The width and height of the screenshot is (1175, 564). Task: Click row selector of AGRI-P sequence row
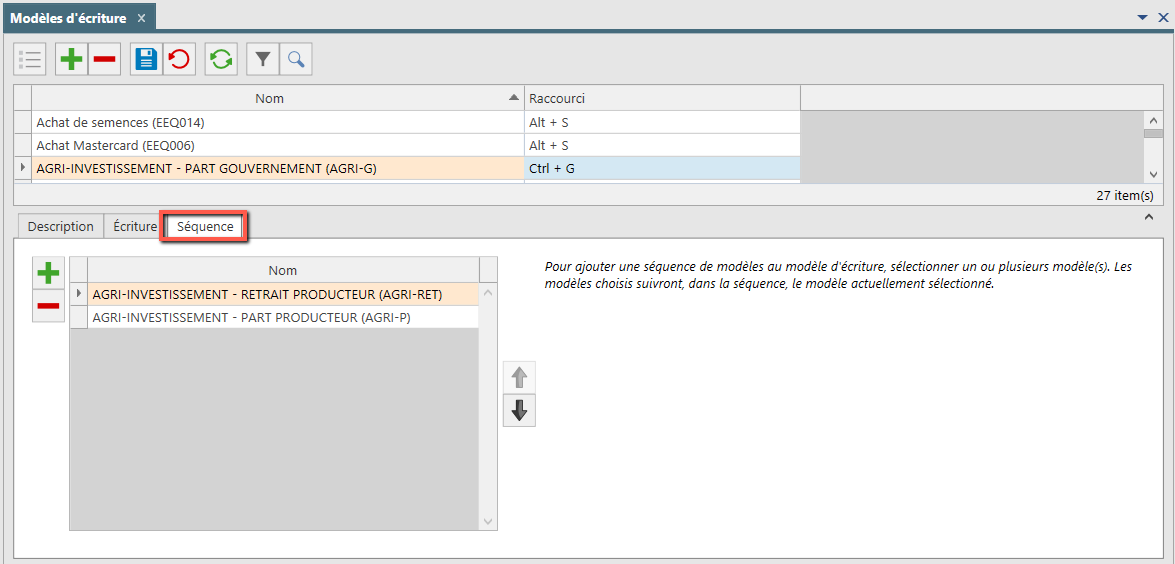pyautogui.click(x=79, y=318)
